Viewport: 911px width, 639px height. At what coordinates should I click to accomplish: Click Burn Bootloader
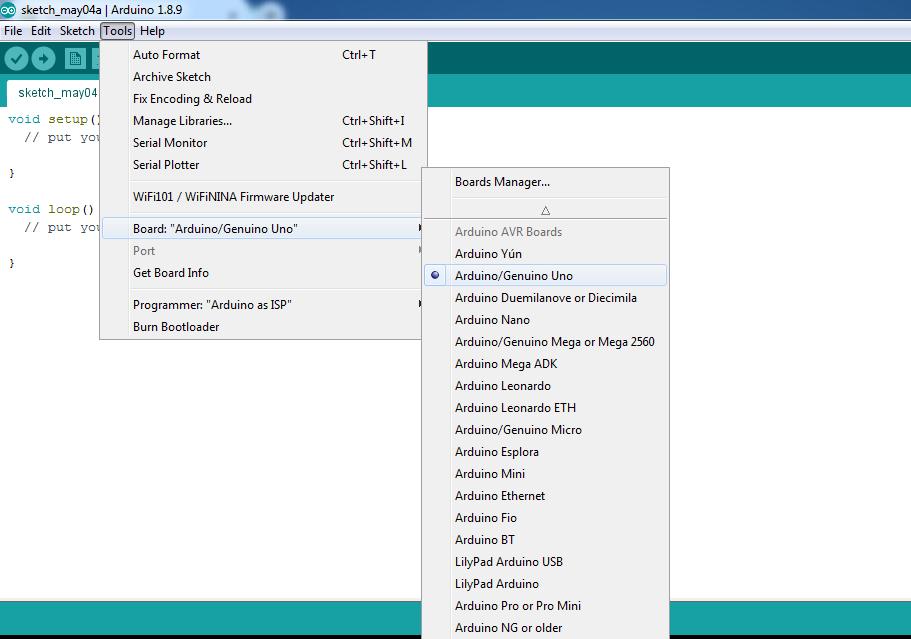(x=261, y=327)
